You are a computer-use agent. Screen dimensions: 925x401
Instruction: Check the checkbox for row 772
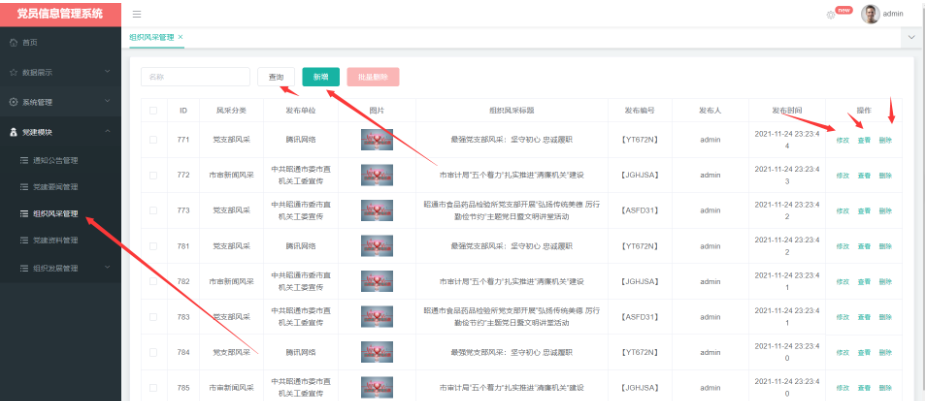tap(153, 175)
